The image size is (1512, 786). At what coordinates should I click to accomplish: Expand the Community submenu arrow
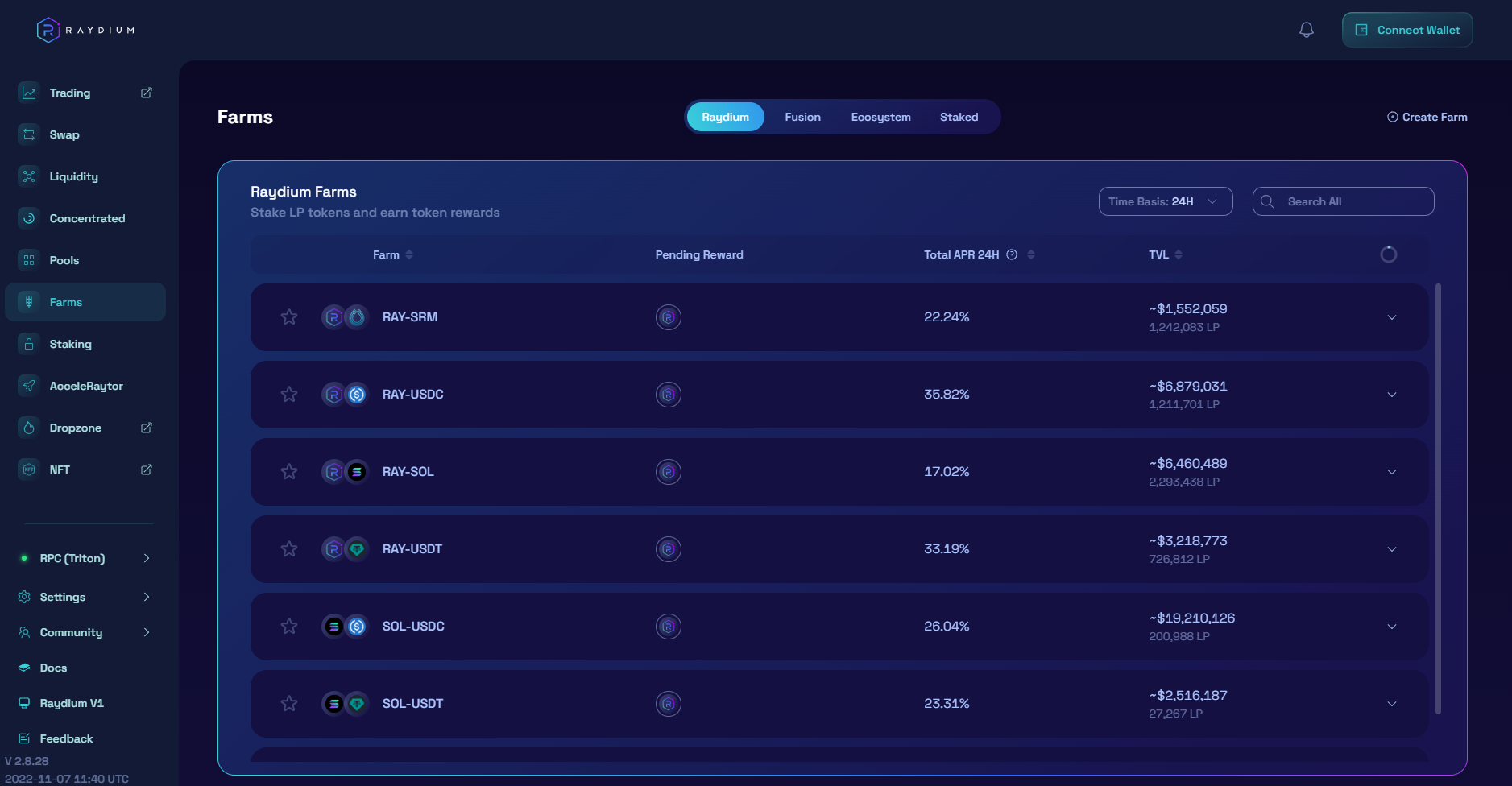pos(147,632)
